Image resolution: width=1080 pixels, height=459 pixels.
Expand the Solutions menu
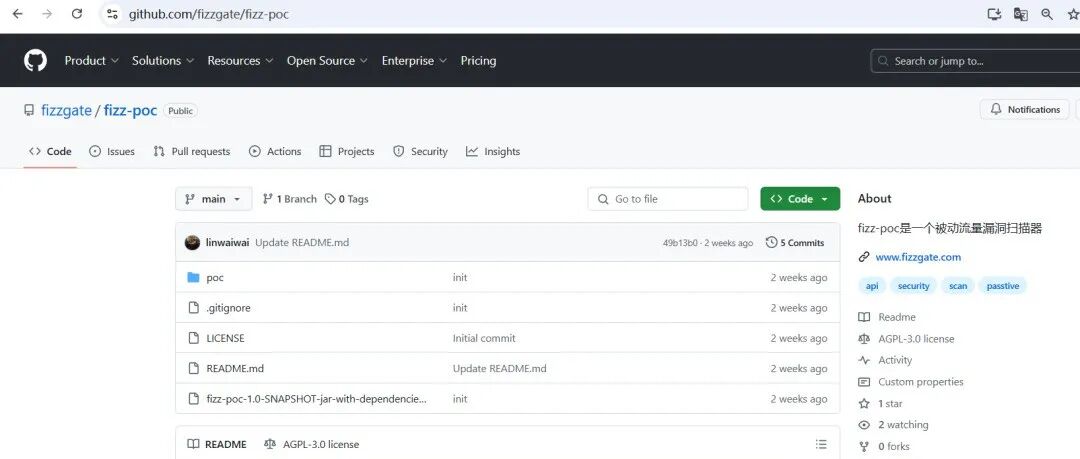click(163, 61)
